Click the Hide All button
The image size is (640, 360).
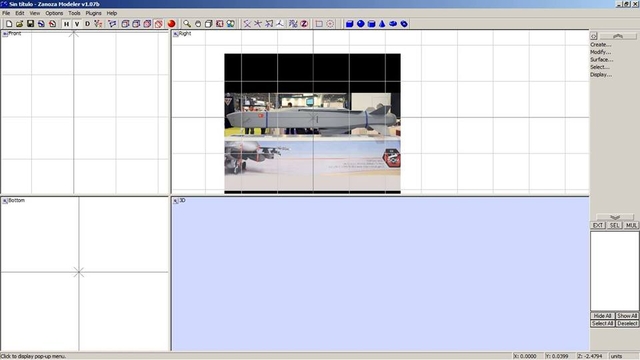click(x=602, y=316)
